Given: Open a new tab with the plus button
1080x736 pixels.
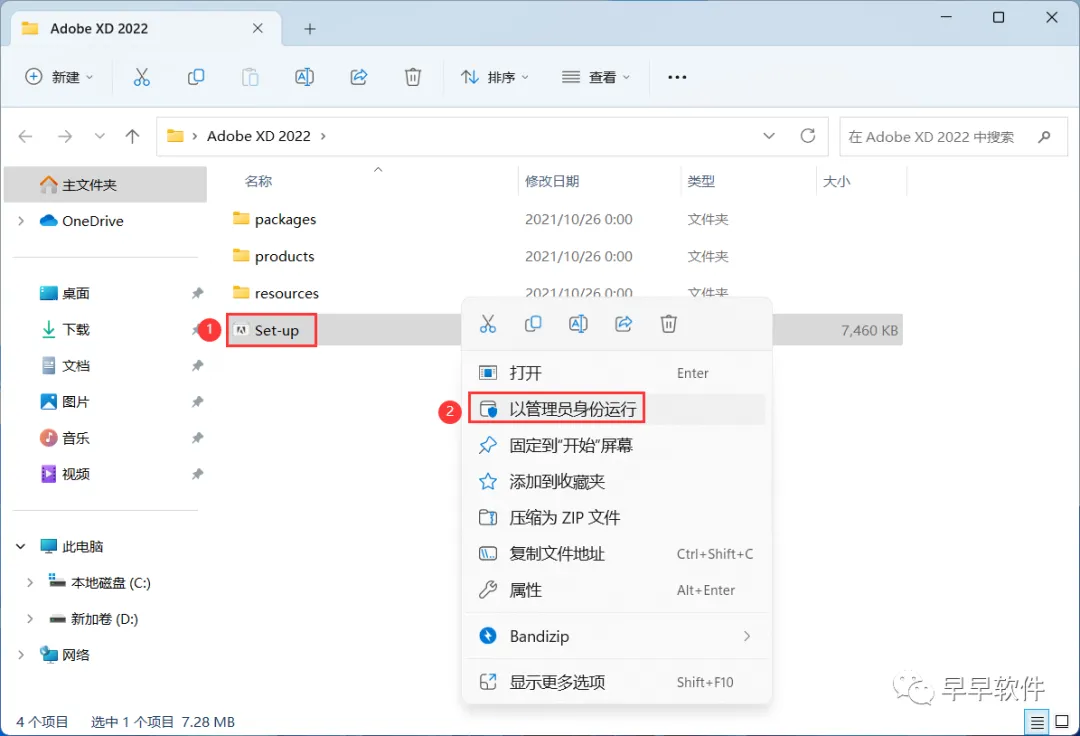Looking at the screenshot, I should click(310, 29).
